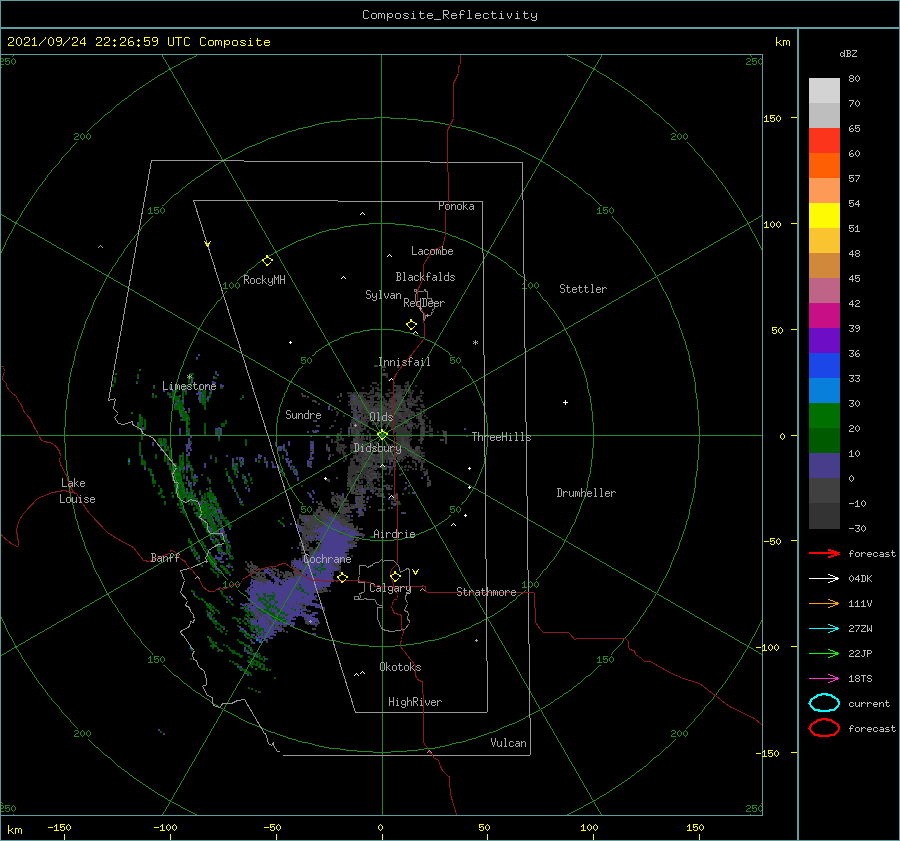Click the cyan current ellipse legend icon
Screen dimensions: 900x841
pyautogui.click(x=824, y=703)
